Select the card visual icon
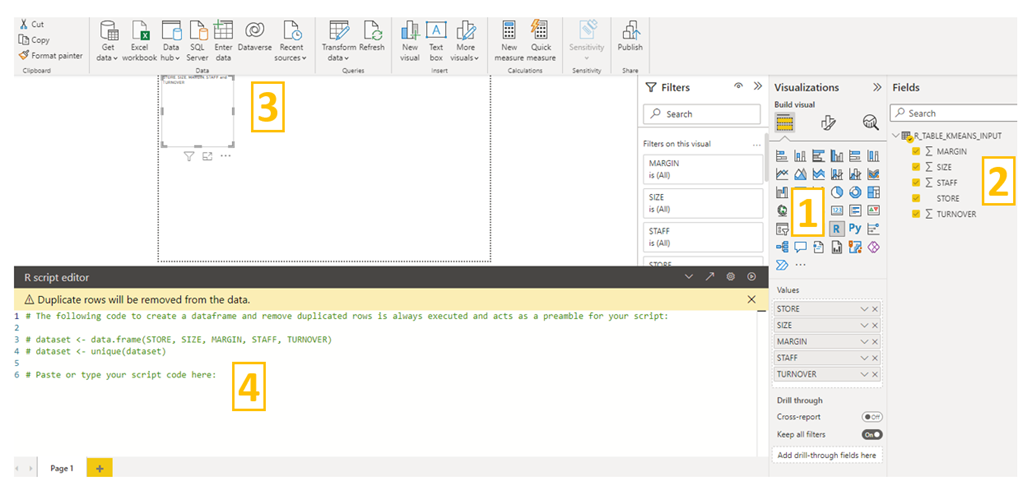1023x495 pixels. tap(836, 211)
